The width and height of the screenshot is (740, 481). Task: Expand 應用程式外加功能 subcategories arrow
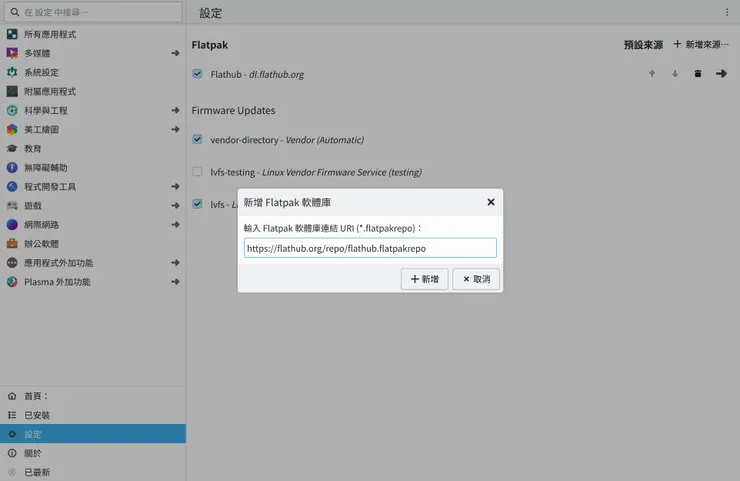tap(176, 262)
